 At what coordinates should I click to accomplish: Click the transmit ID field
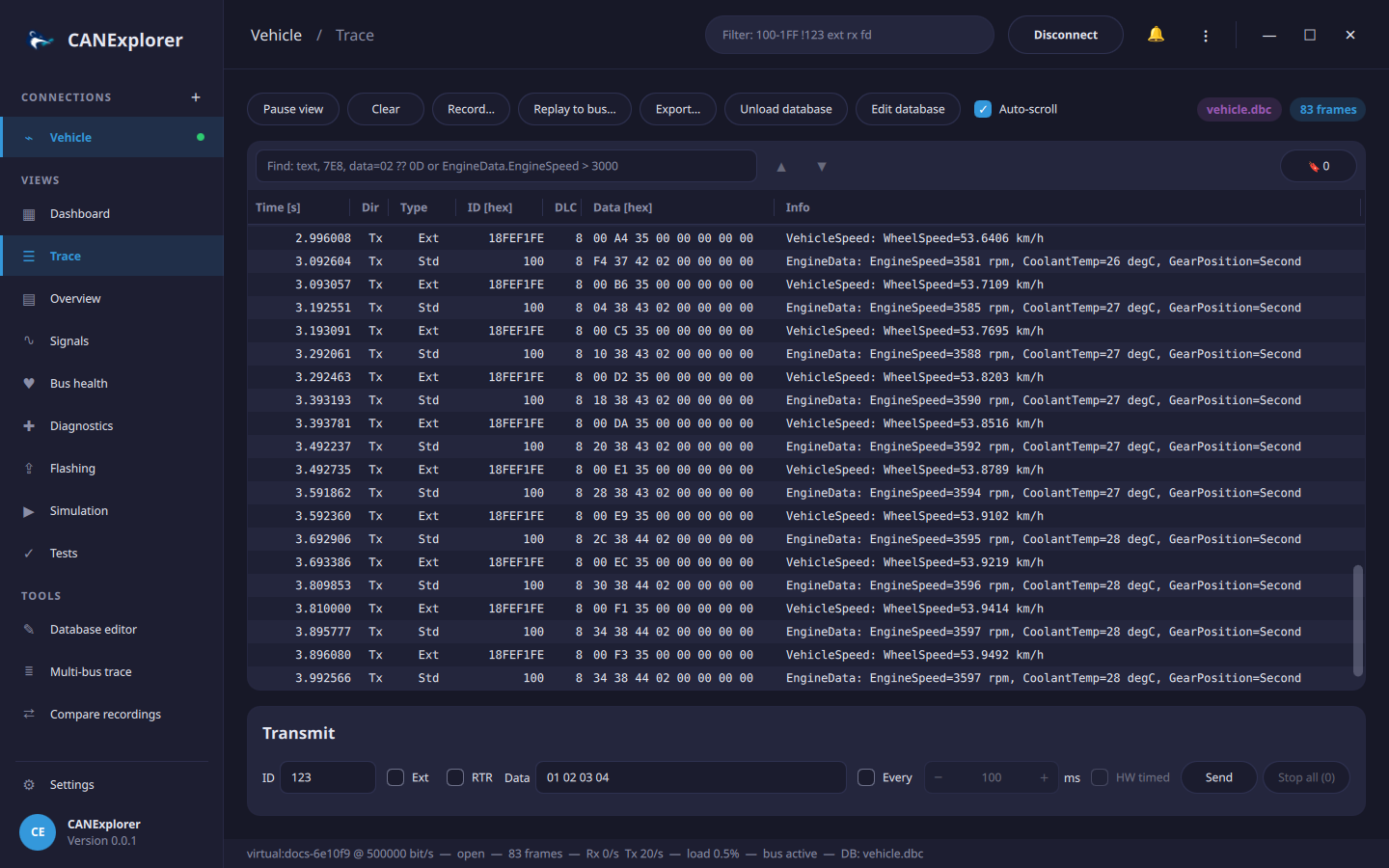(x=328, y=777)
